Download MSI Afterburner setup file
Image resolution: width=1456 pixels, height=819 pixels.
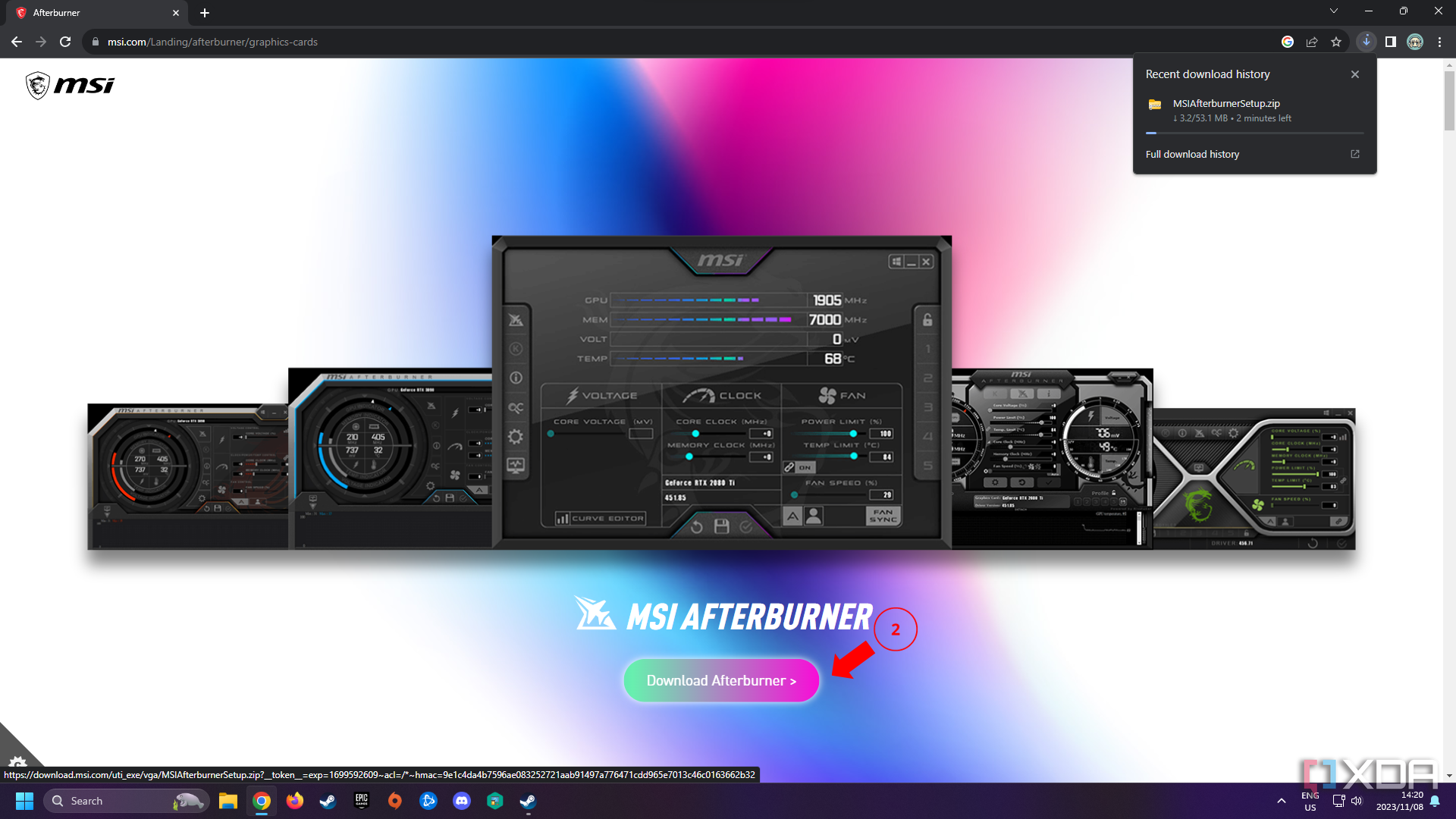(x=721, y=679)
